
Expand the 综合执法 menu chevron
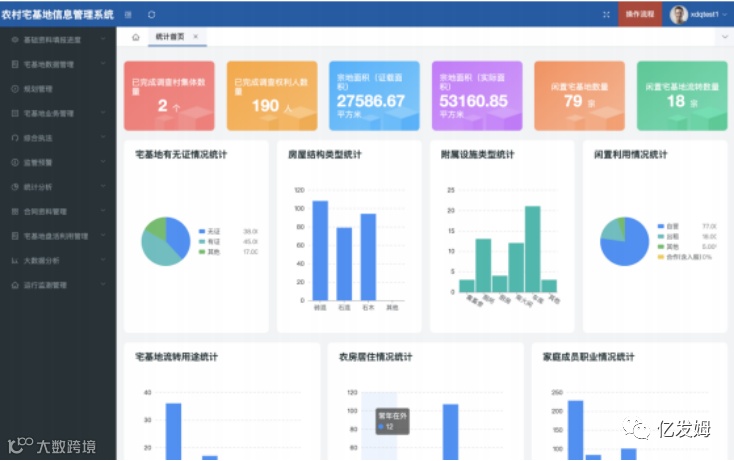point(103,137)
